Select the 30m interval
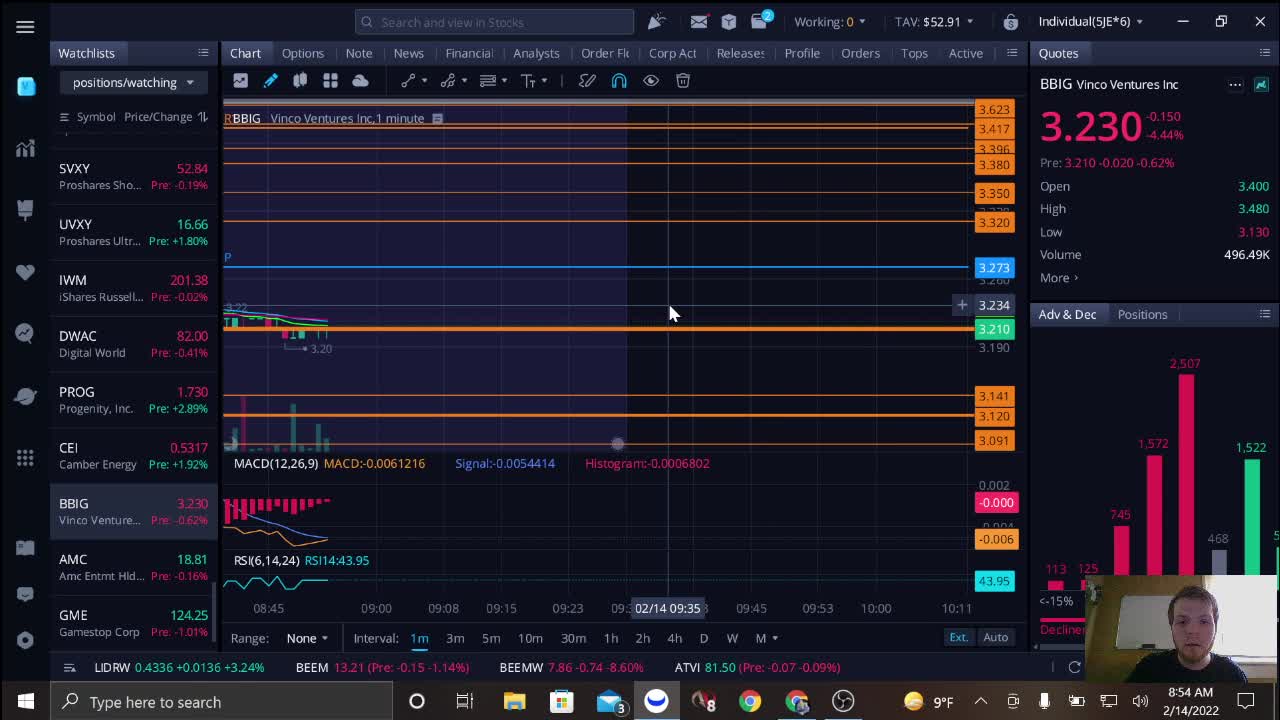 (573, 638)
